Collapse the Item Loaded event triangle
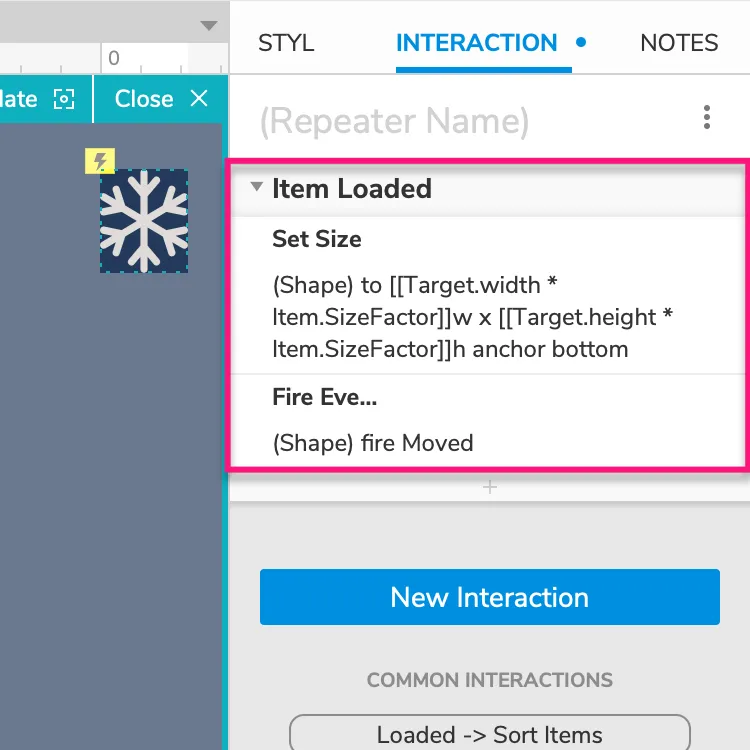The height and width of the screenshot is (750, 750). tap(257, 187)
